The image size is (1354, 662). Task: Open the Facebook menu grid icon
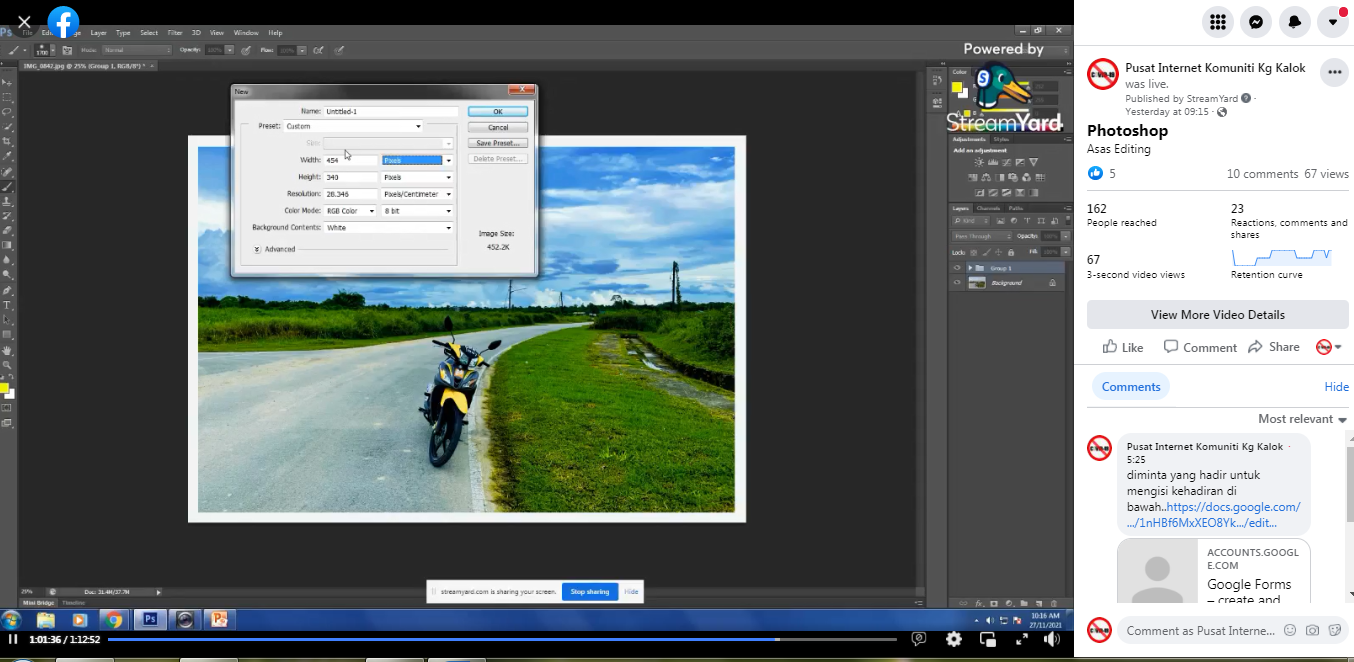[x=1217, y=22]
